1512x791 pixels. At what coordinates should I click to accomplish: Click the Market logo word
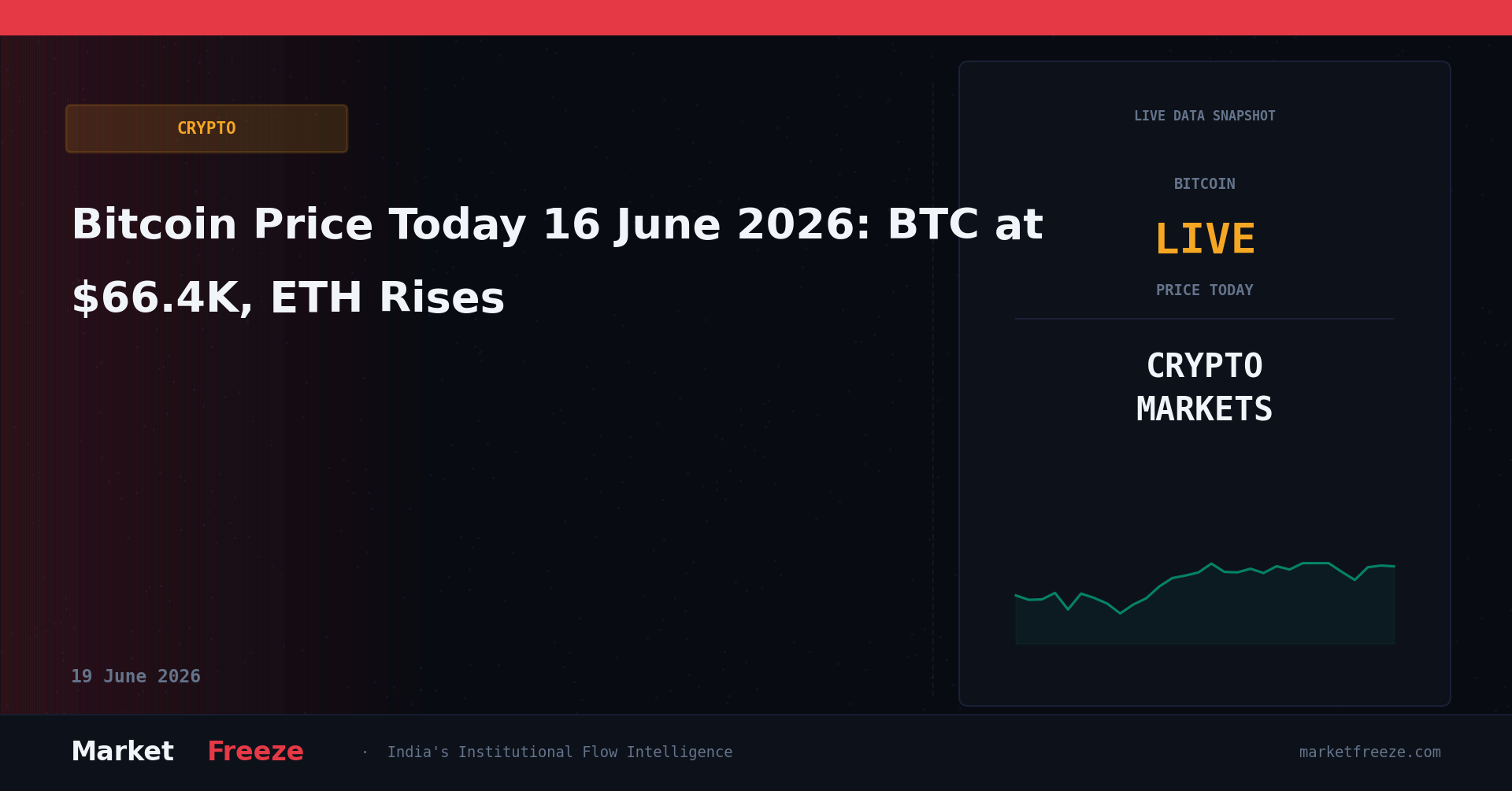click(122, 752)
